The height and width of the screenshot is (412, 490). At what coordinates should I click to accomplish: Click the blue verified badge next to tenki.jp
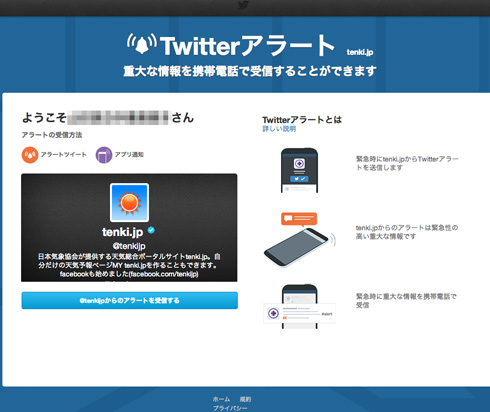click(151, 230)
